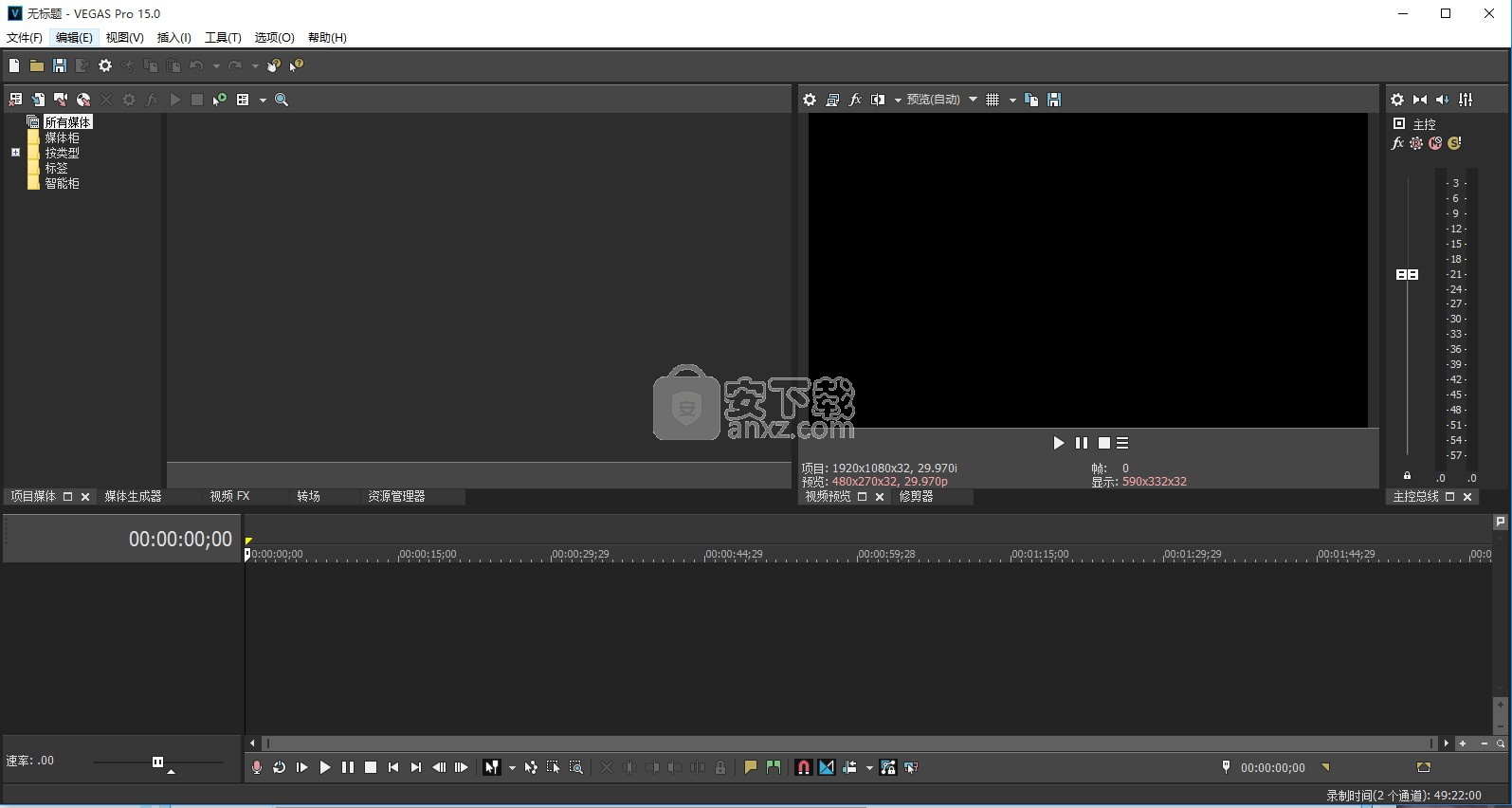Search media bins with the magnifier icon
Image resolution: width=1512 pixels, height=808 pixels.
(x=282, y=100)
